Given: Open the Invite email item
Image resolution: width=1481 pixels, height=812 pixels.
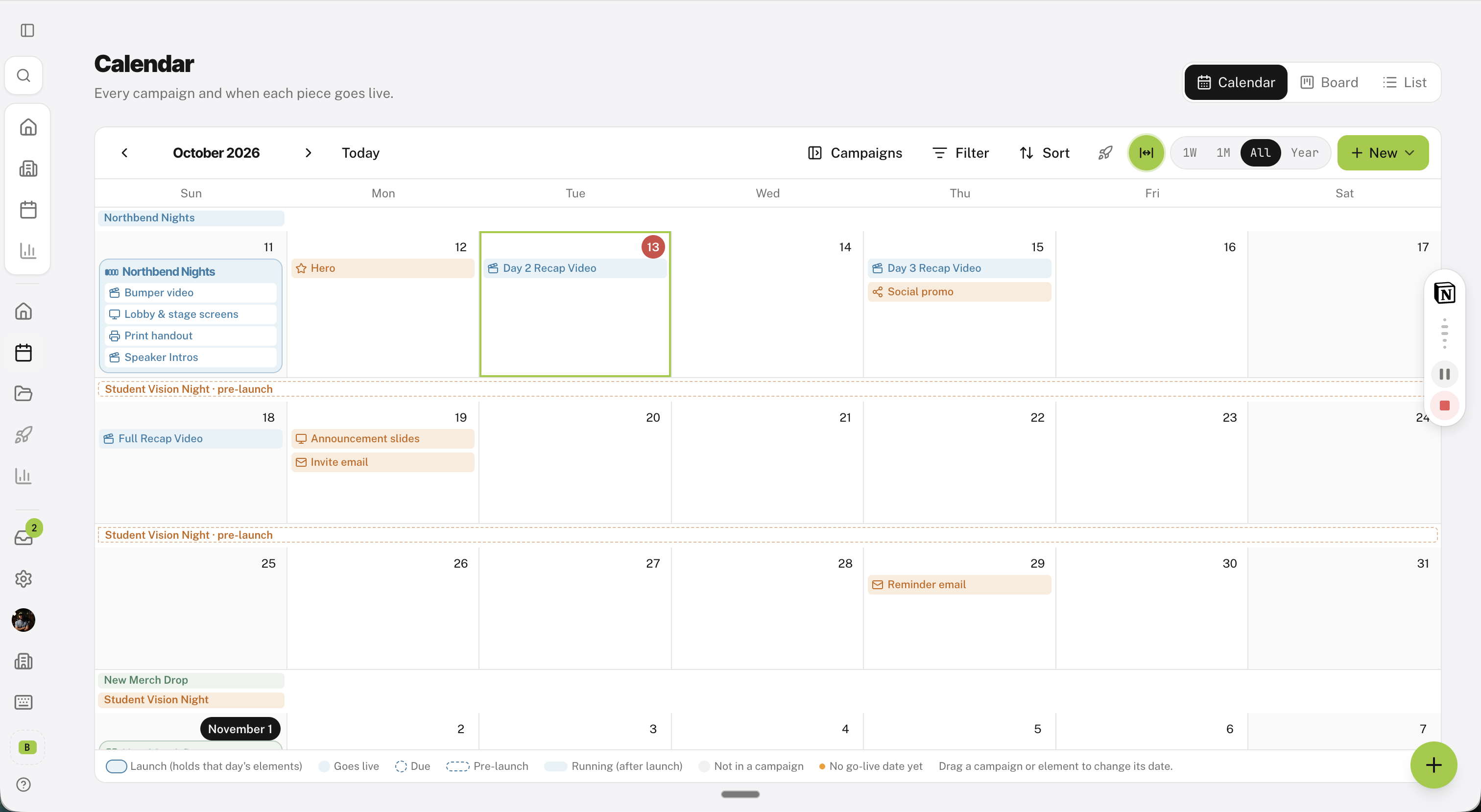Looking at the screenshot, I should tap(383, 462).
